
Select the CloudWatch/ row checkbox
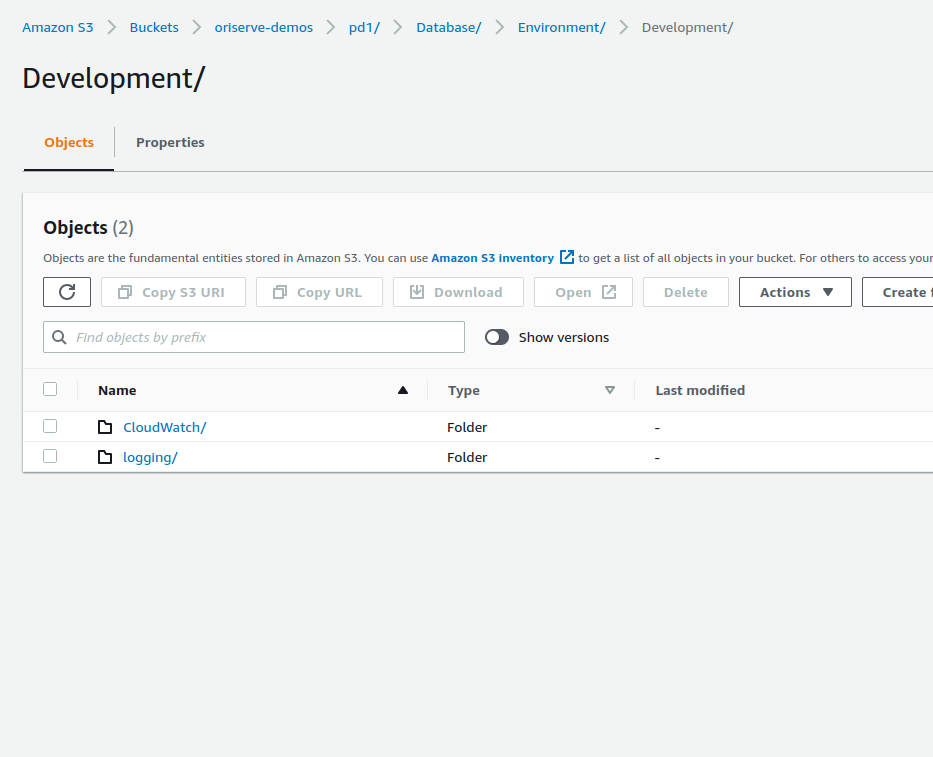click(50, 426)
